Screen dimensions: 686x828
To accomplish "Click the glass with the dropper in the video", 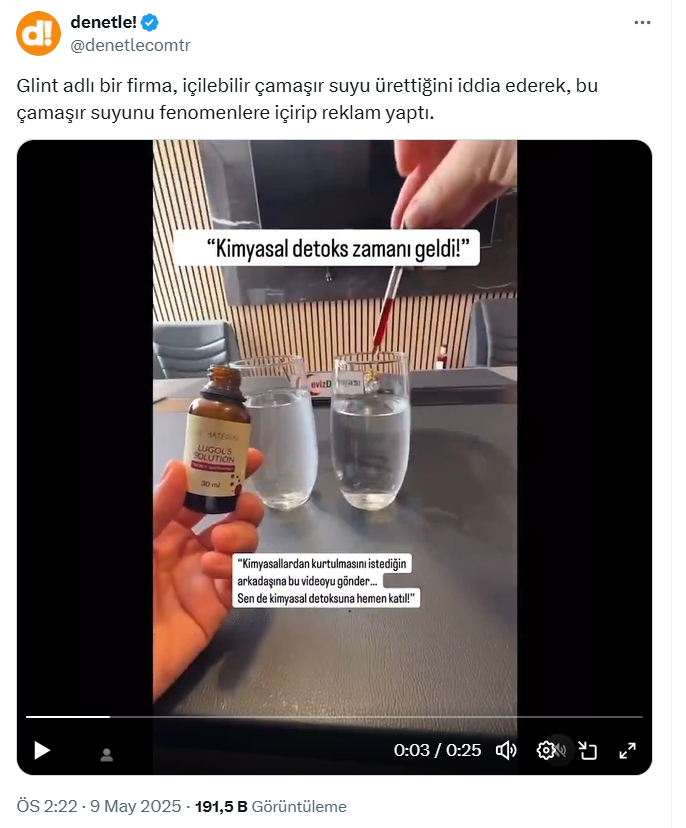I will coord(371,431).
